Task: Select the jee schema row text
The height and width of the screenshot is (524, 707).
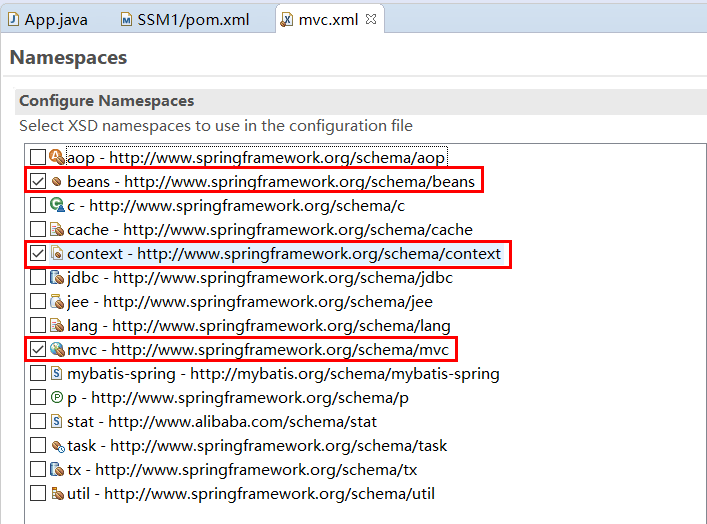Action: pyautogui.click(x=250, y=302)
